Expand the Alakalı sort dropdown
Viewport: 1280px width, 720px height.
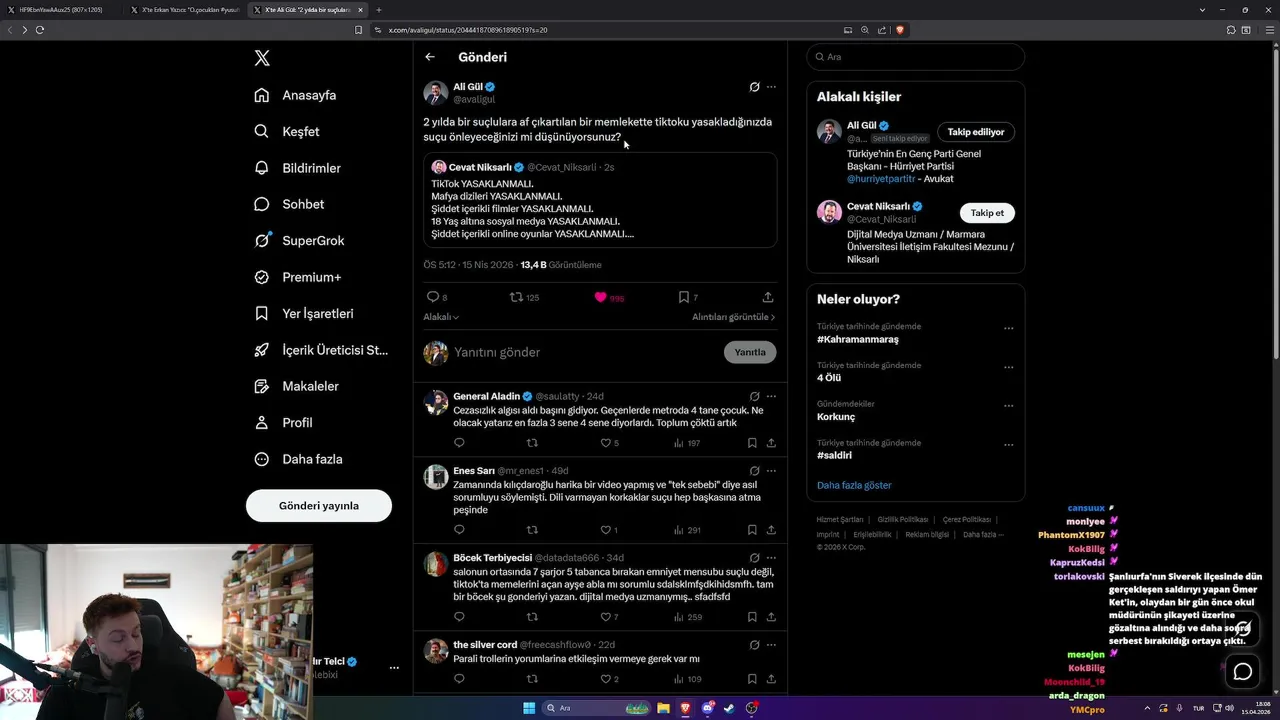click(441, 317)
